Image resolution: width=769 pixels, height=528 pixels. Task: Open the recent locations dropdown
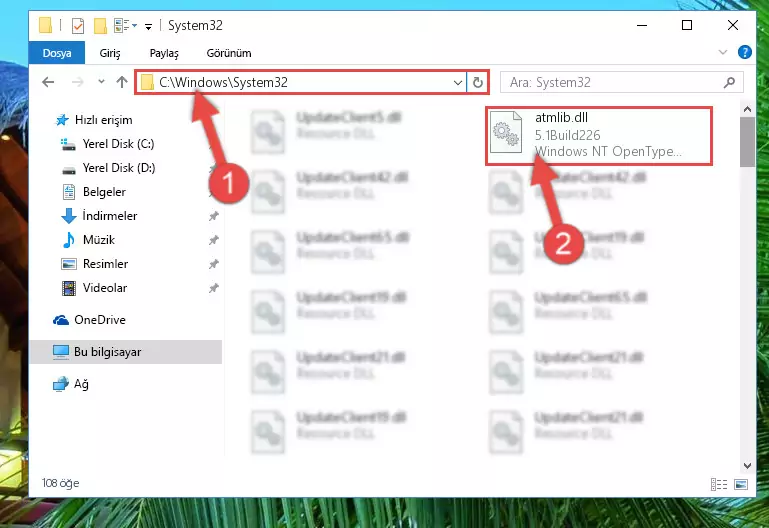pyautogui.click(x=101, y=82)
